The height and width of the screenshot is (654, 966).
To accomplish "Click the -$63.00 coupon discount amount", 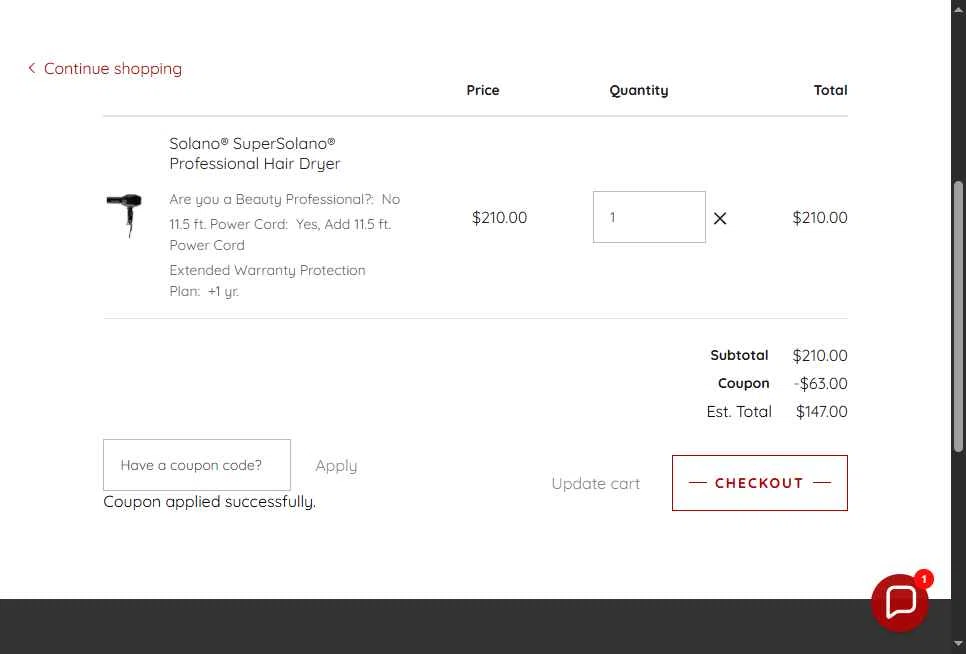I will (821, 384).
